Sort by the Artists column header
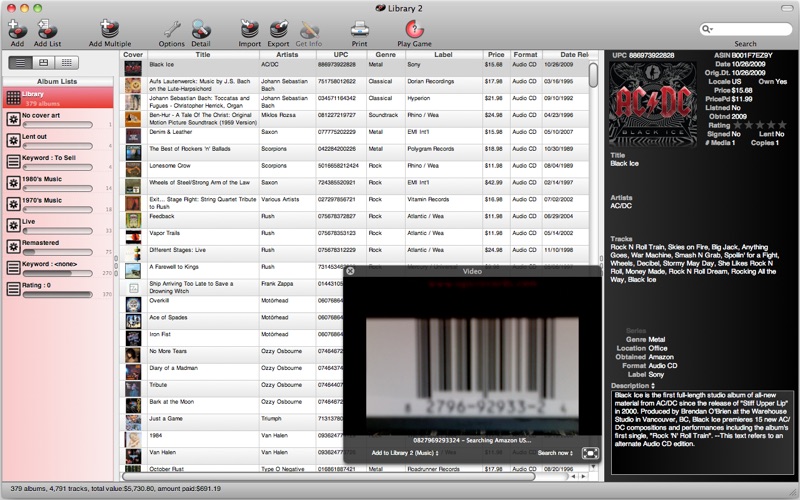 (x=287, y=55)
